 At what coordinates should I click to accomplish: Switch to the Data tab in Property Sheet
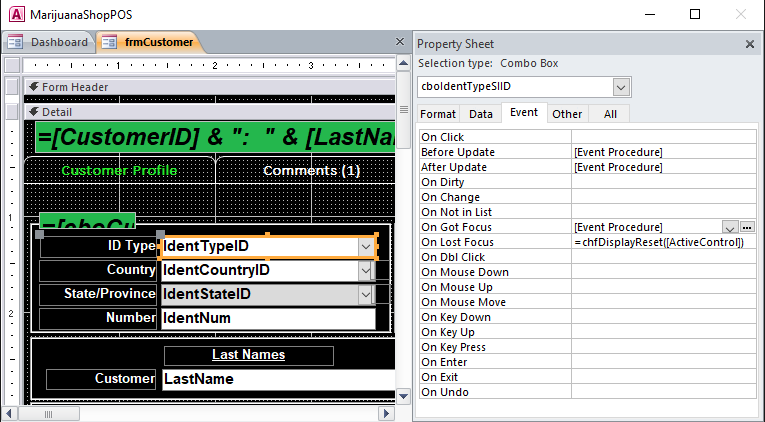481,114
